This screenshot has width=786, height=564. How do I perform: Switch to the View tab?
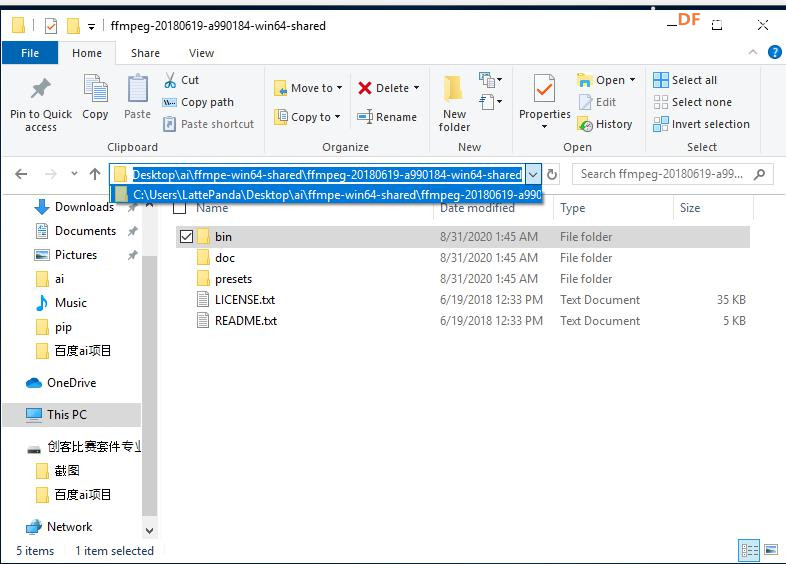pos(202,53)
